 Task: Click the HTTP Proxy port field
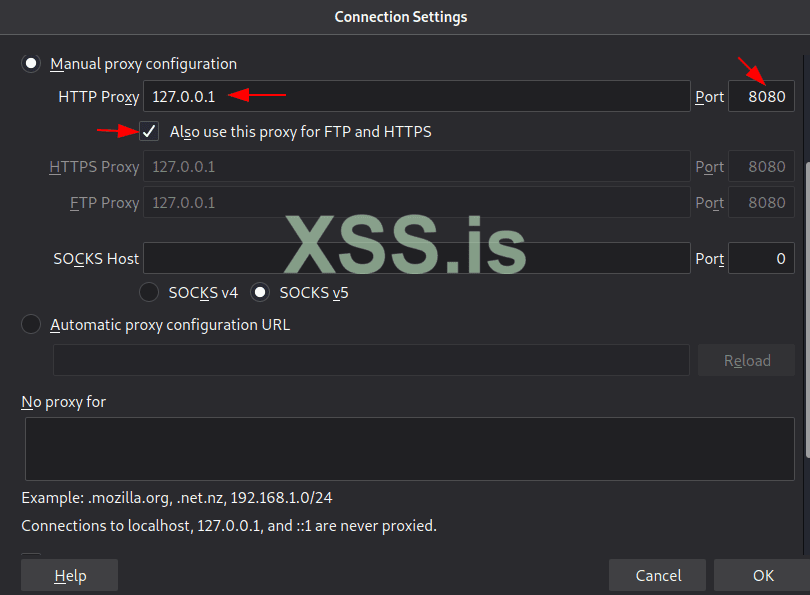click(x=762, y=97)
